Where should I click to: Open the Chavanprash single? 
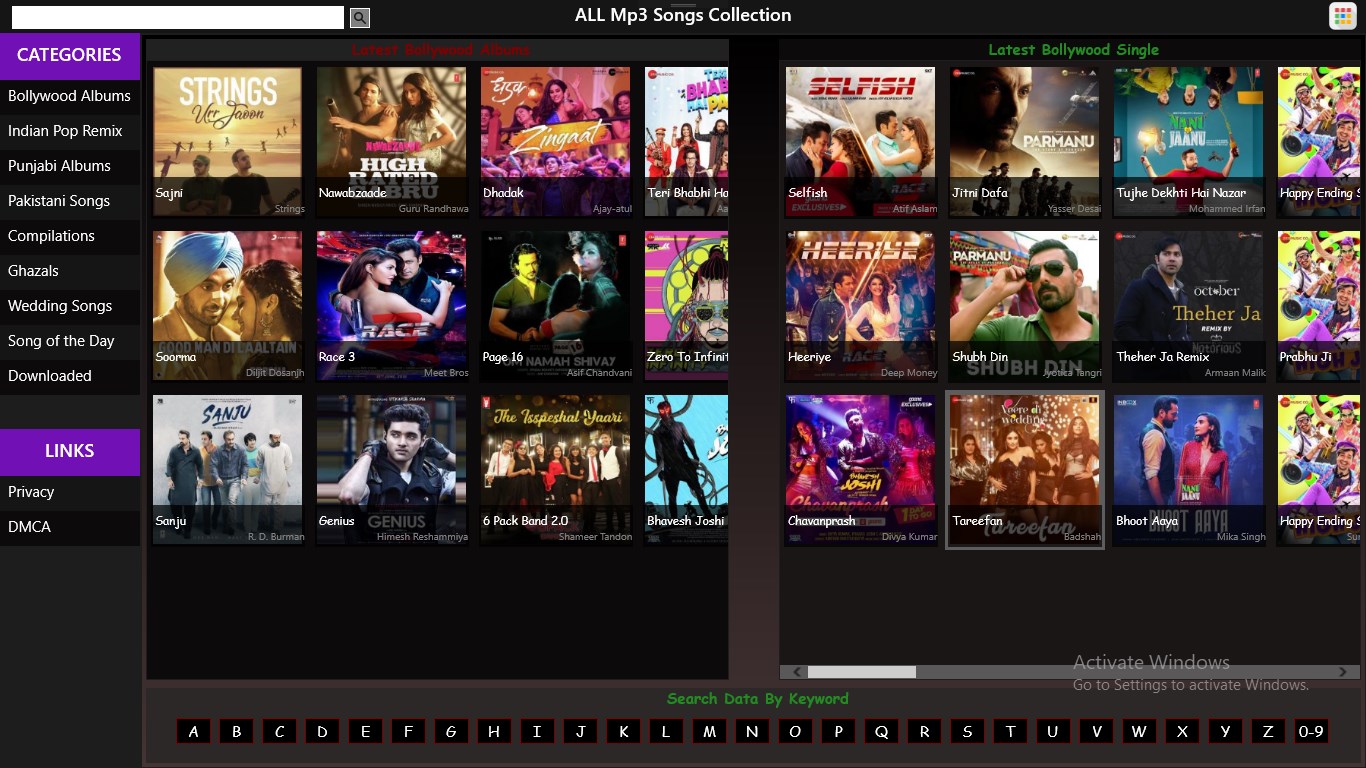pos(861,470)
